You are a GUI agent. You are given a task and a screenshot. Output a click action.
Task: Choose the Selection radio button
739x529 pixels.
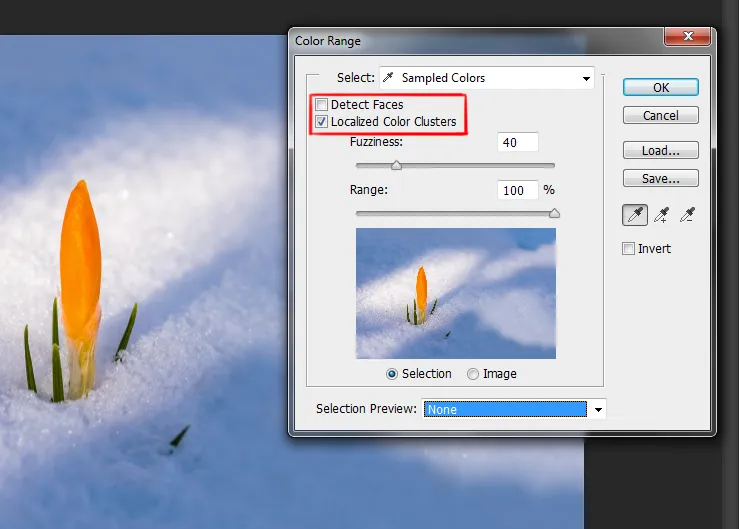pos(392,374)
